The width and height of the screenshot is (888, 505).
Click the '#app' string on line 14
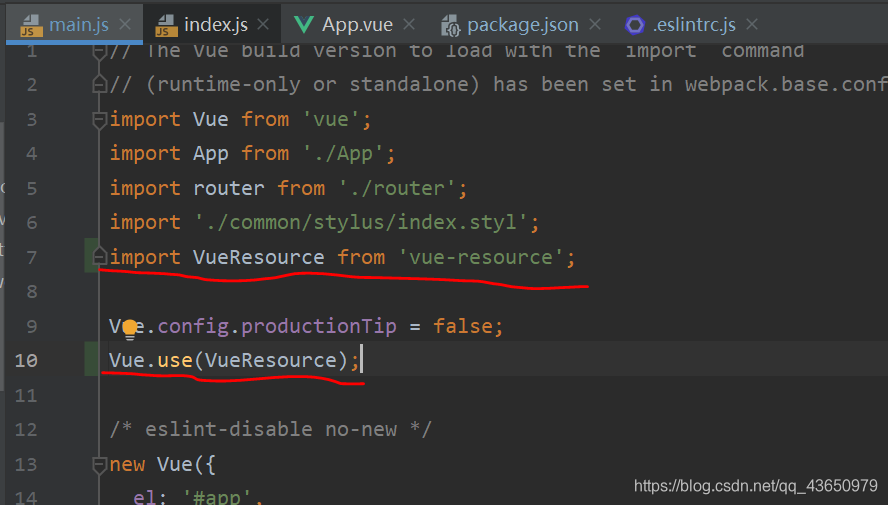click(219, 497)
